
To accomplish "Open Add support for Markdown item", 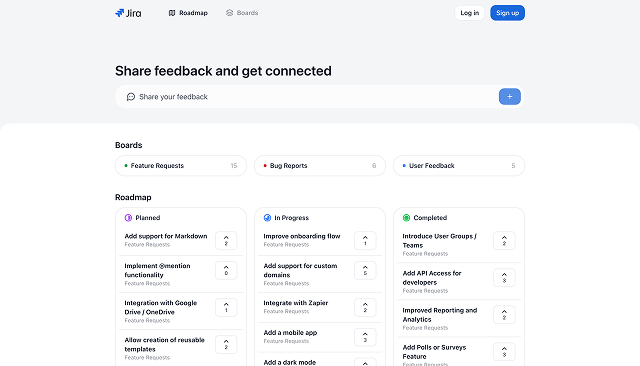I will (166, 236).
